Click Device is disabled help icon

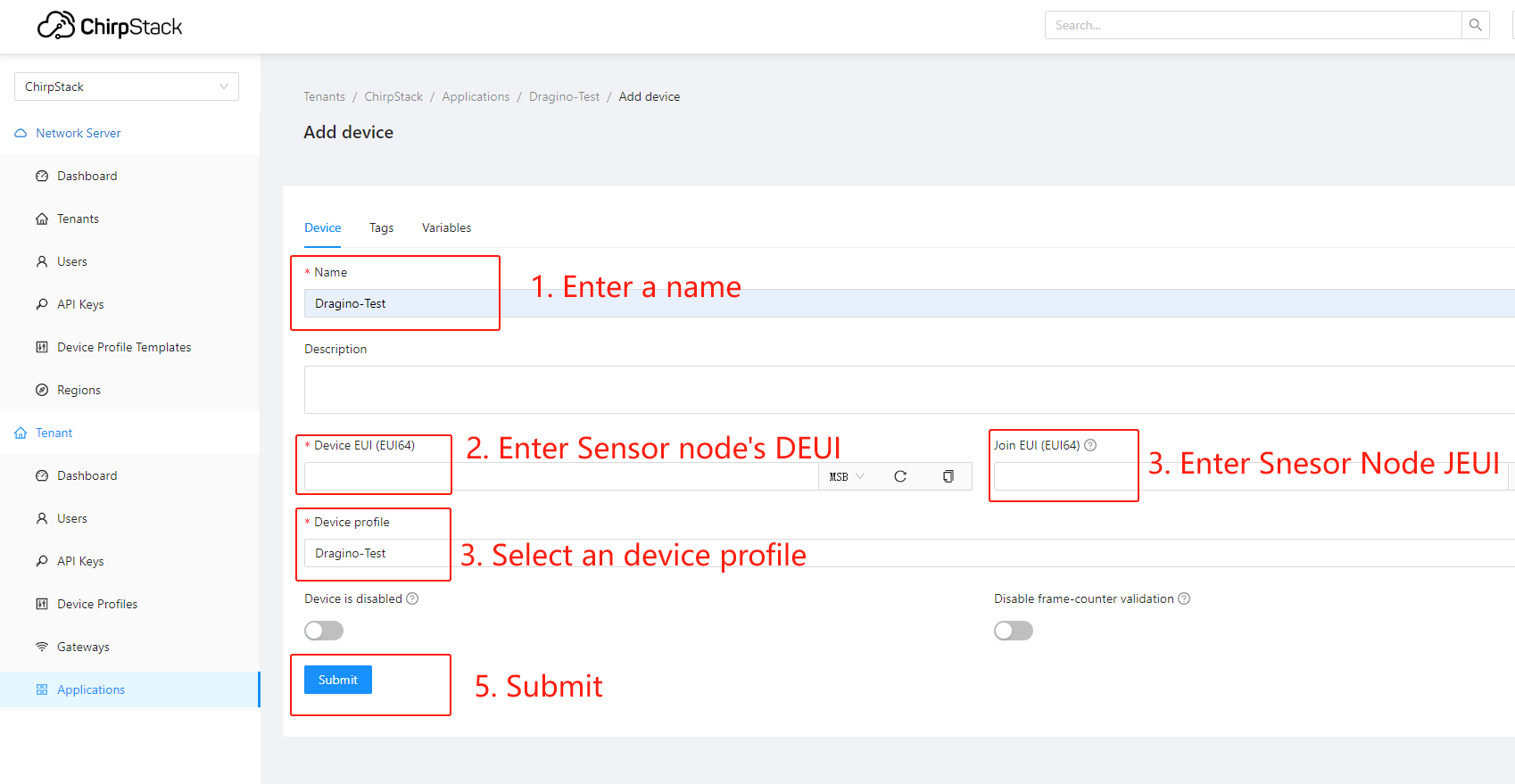pyautogui.click(x=412, y=598)
